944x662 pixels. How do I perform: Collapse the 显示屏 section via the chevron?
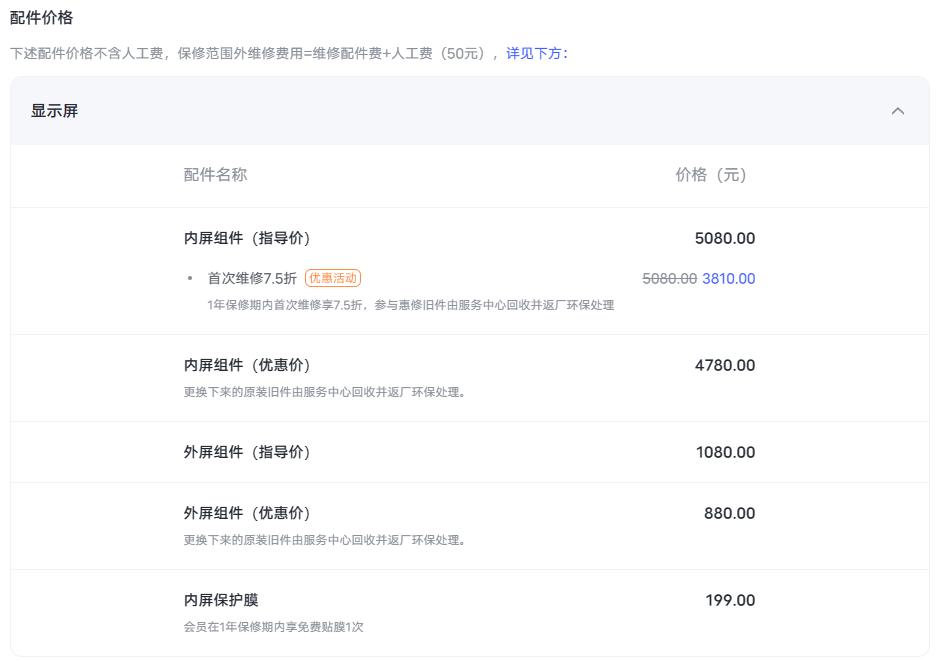tap(898, 111)
